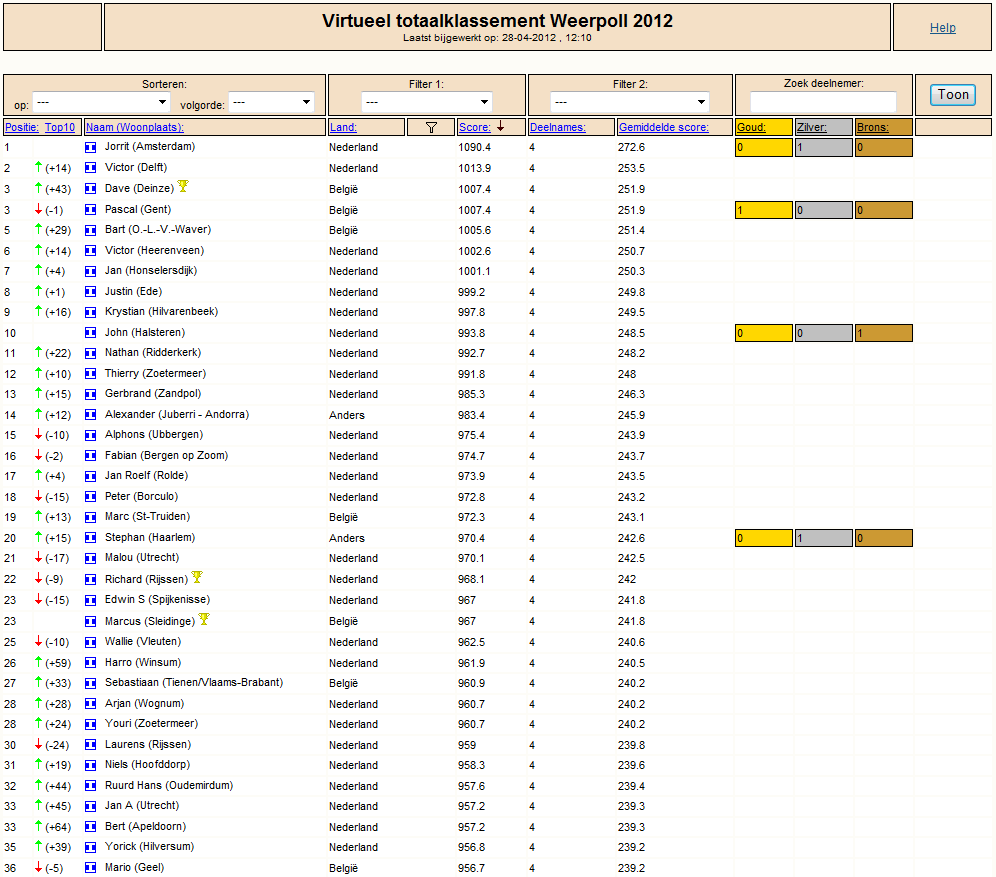Viewport: 996px width, 877px height.
Task: Click the name Malou (Utrecht)
Action: pos(142,558)
